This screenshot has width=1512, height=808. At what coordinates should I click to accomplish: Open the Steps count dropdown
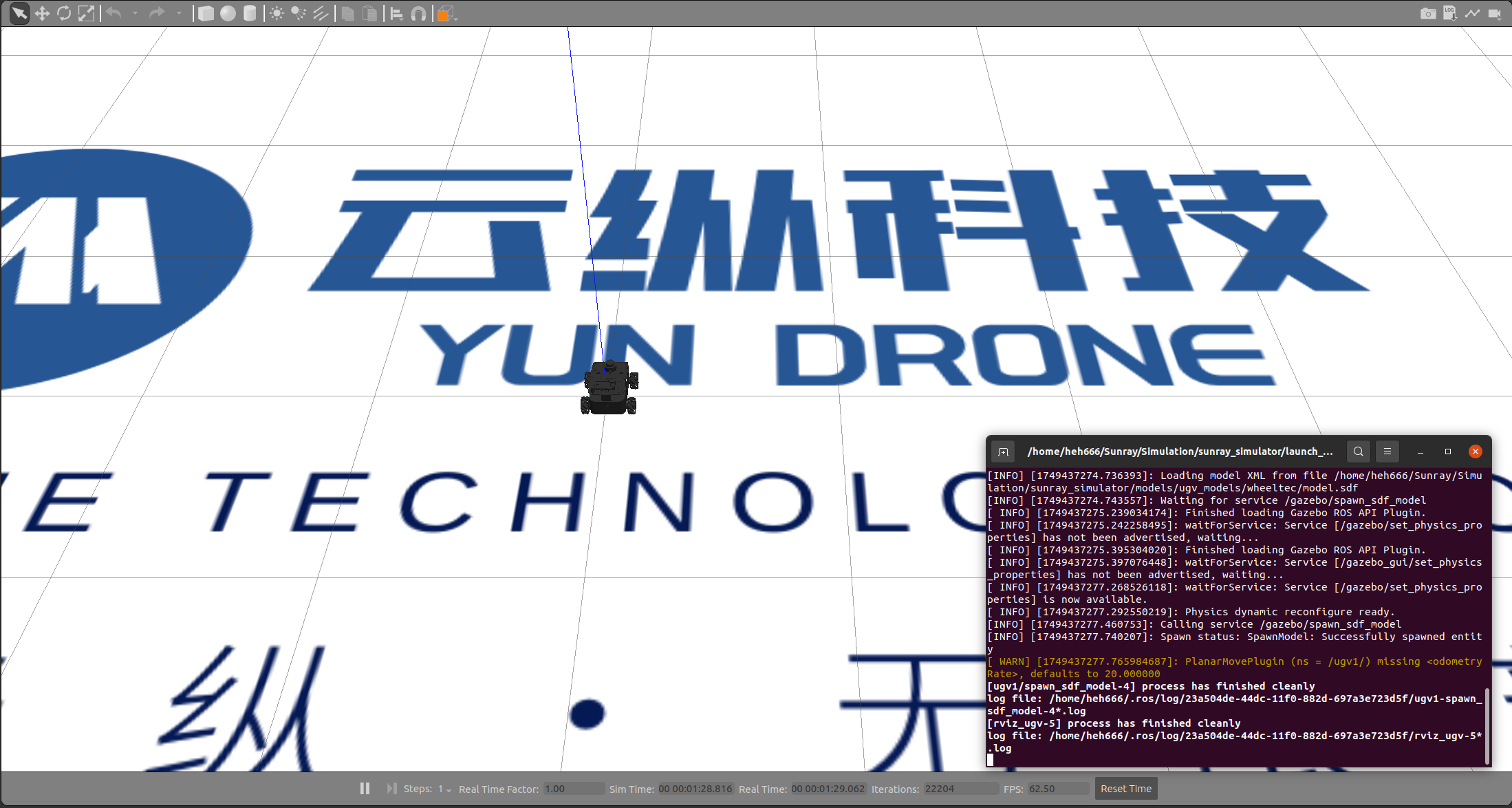click(444, 789)
